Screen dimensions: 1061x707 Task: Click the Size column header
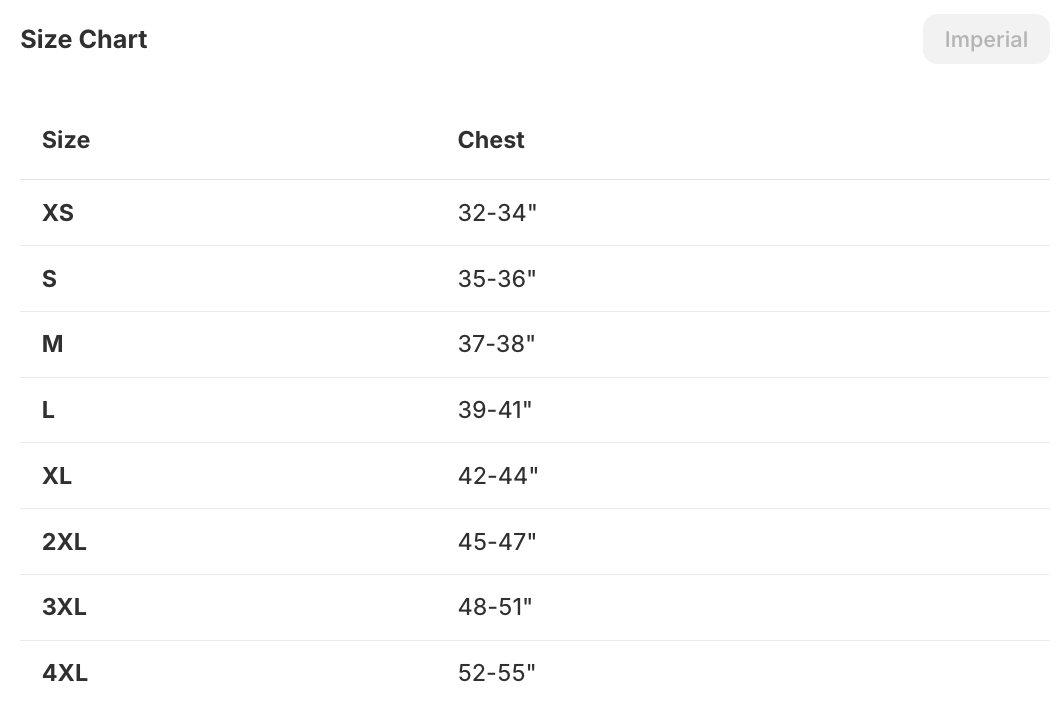[x=66, y=140]
